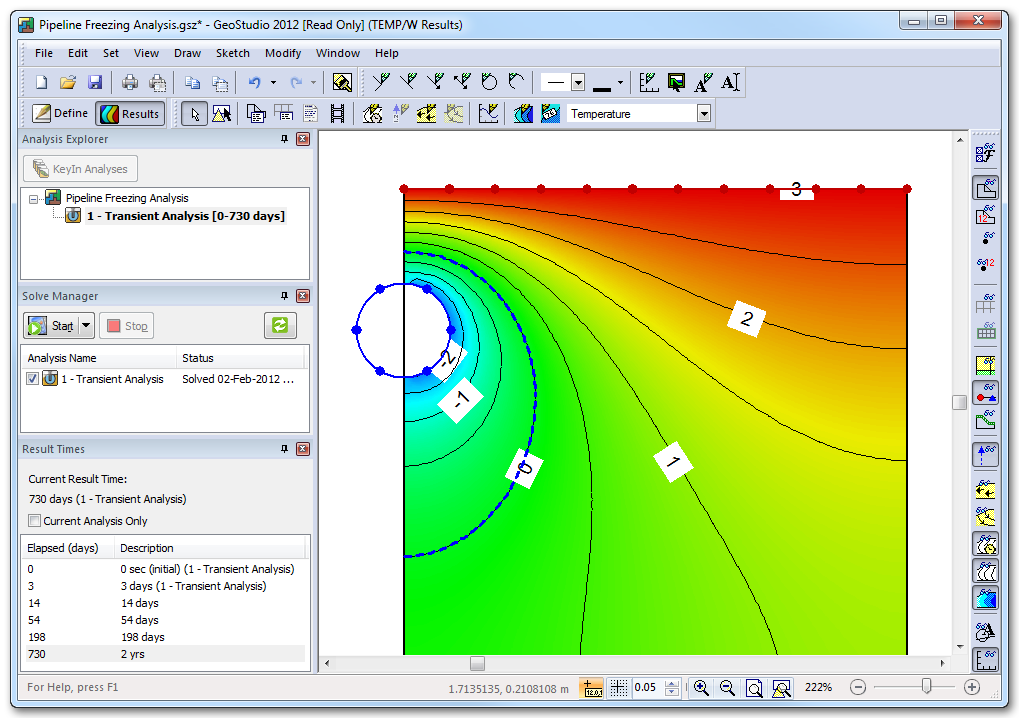The height and width of the screenshot is (718, 1019).
Task: Open the Temperature contour dropdown
Action: 704,113
